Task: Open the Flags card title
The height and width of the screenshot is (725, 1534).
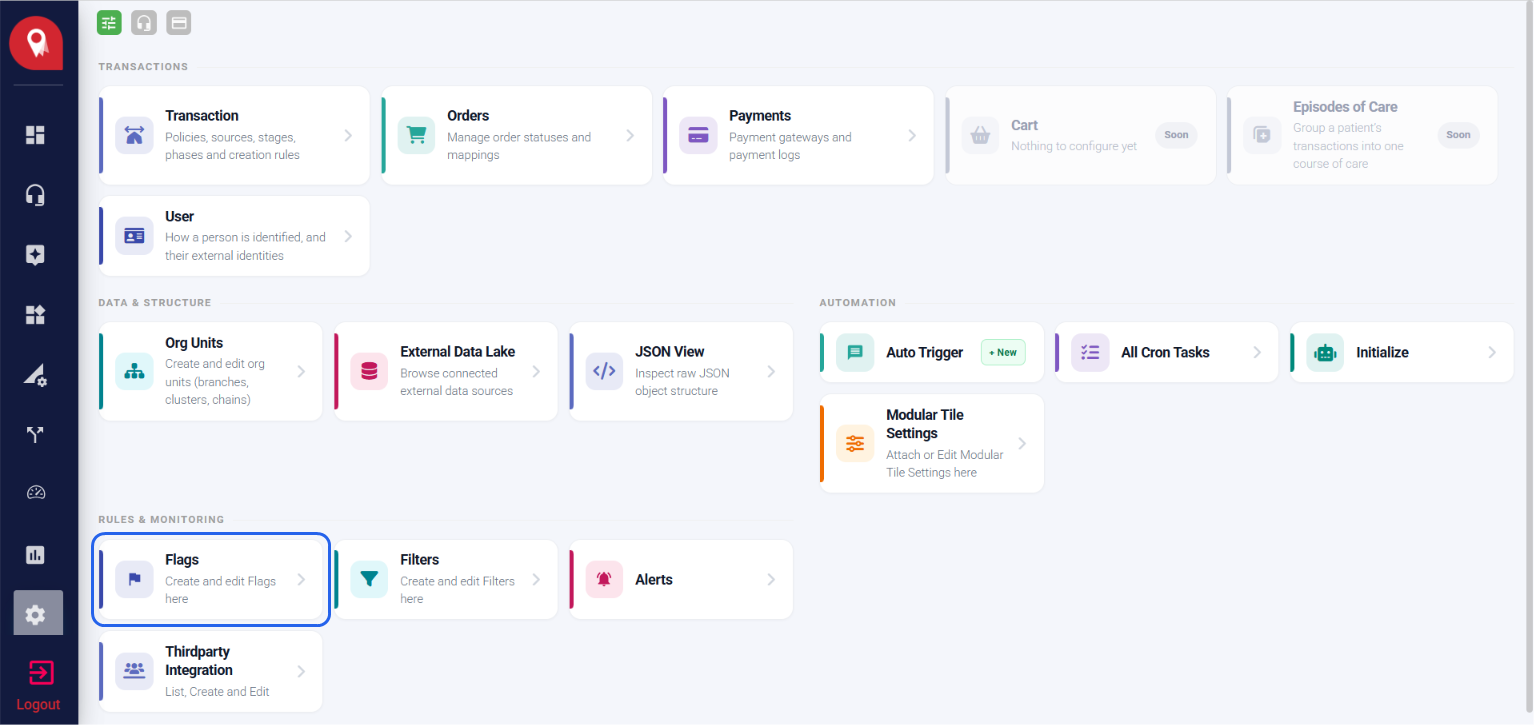Action: pyautogui.click(x=182, y=560)
